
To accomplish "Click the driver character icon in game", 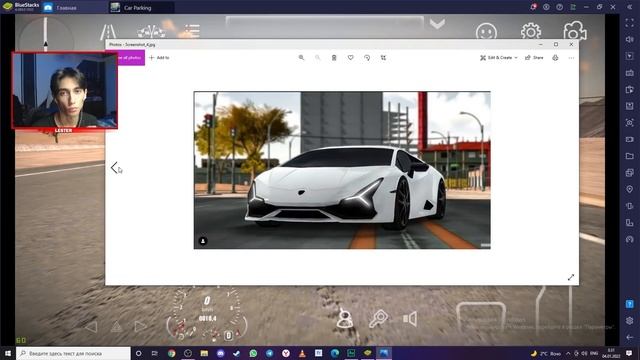I will click(345, 318).
